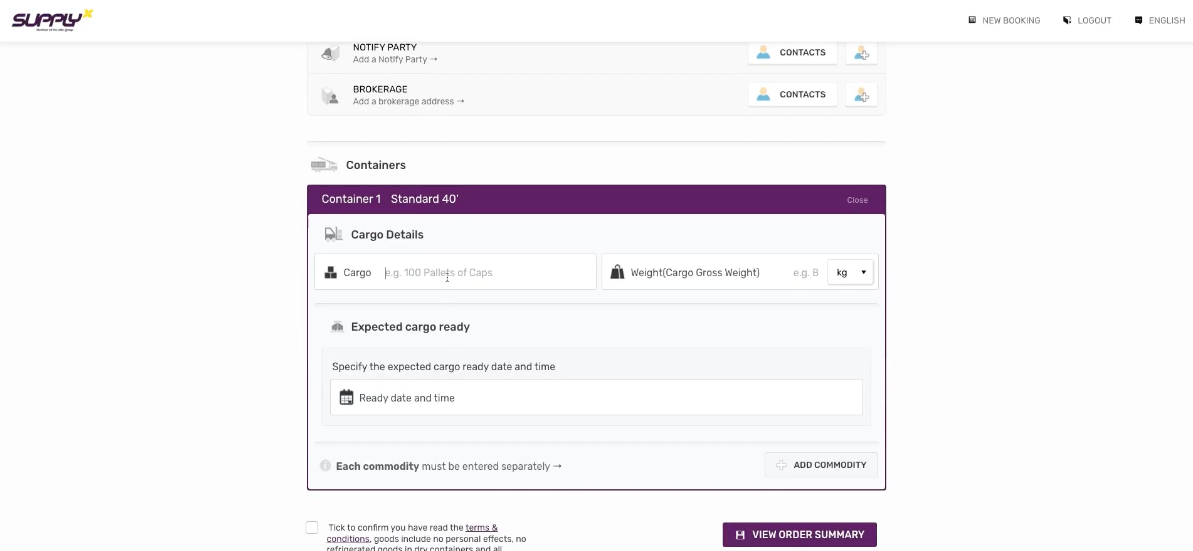Select Logout in the top menu

pos(1087,20)
